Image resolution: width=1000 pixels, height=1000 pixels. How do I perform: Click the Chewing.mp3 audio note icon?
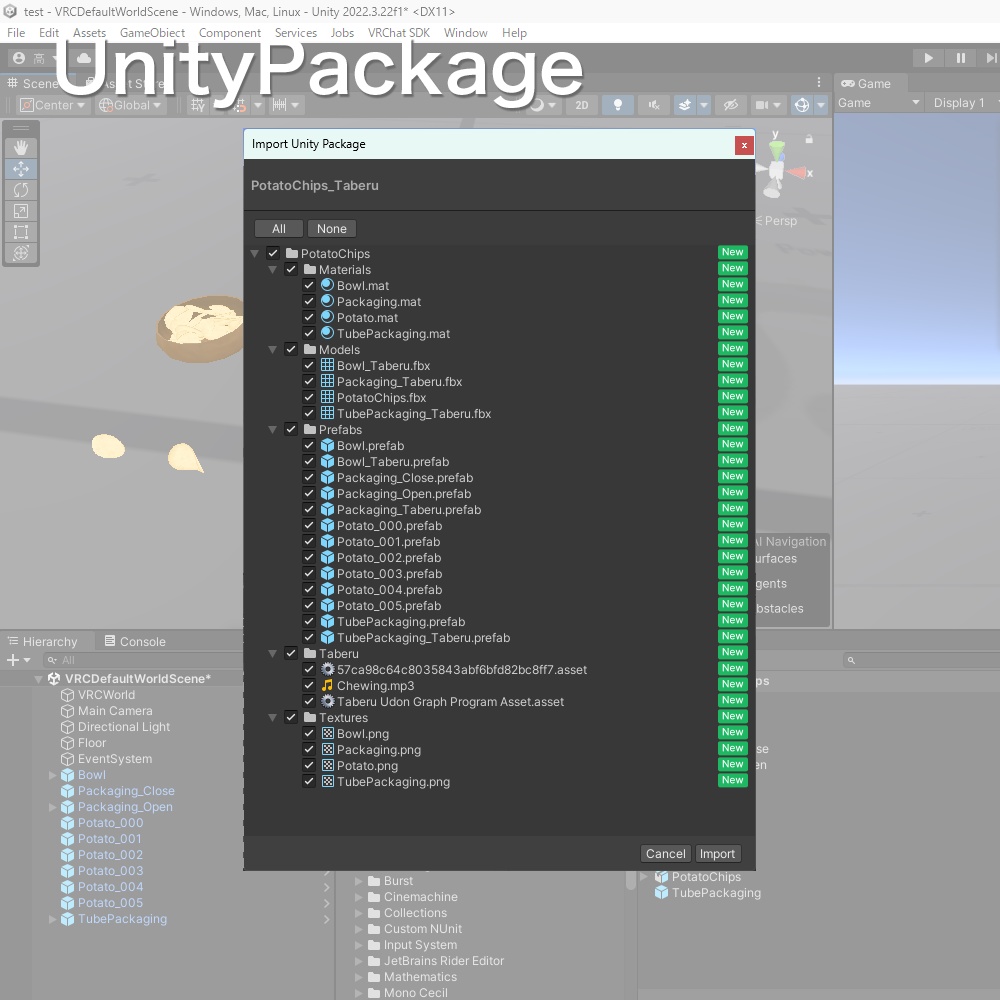[327, 685]
